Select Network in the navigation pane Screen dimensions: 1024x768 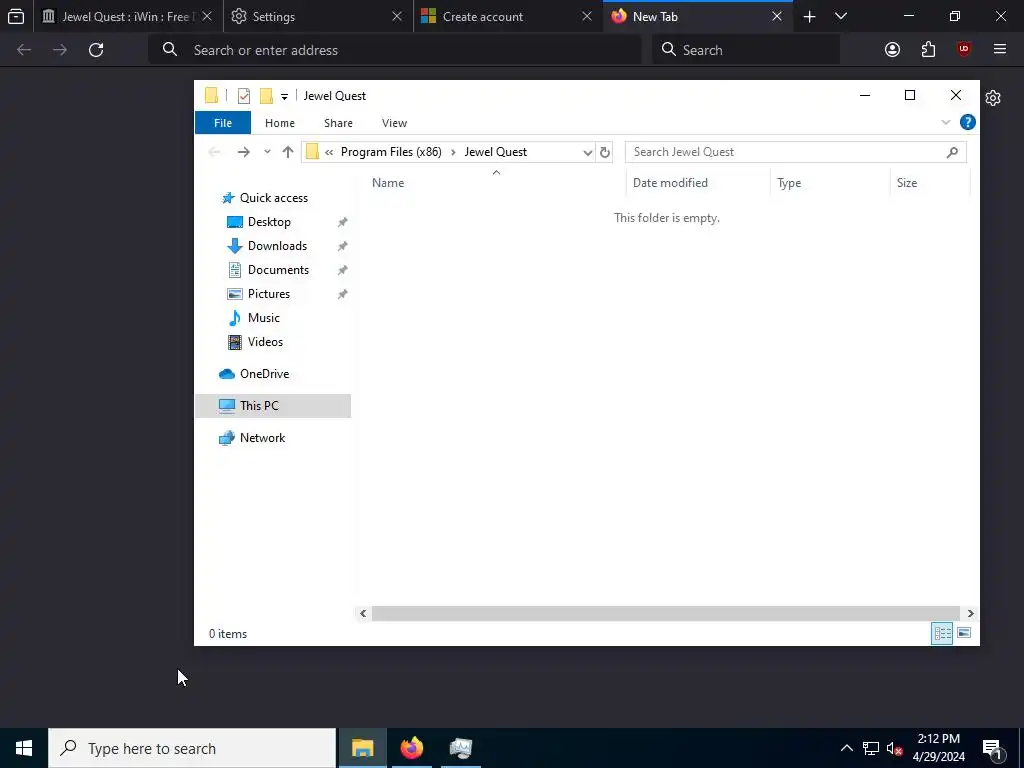262,438
